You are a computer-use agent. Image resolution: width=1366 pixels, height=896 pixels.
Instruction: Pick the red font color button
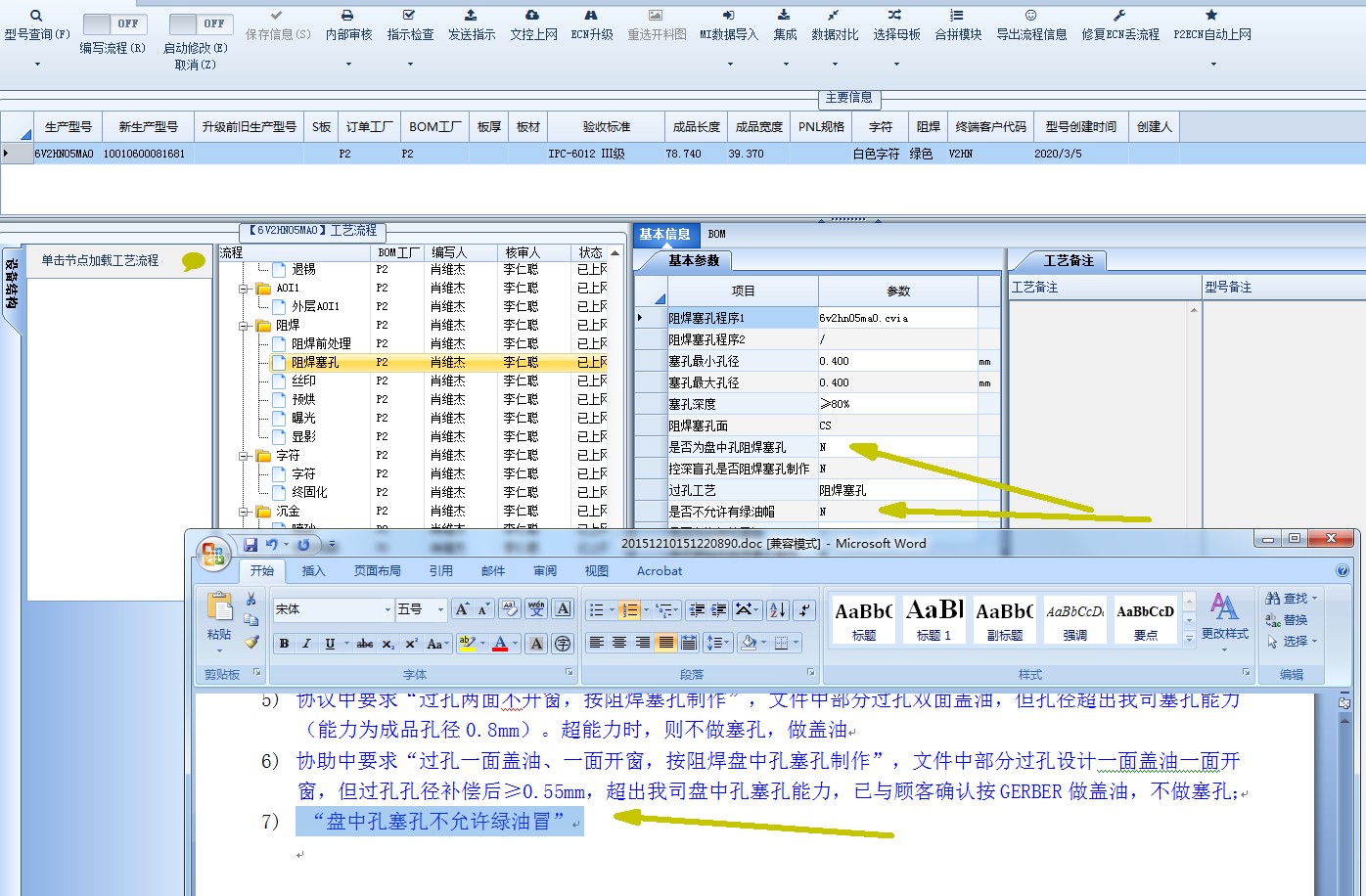click(499, 643)
